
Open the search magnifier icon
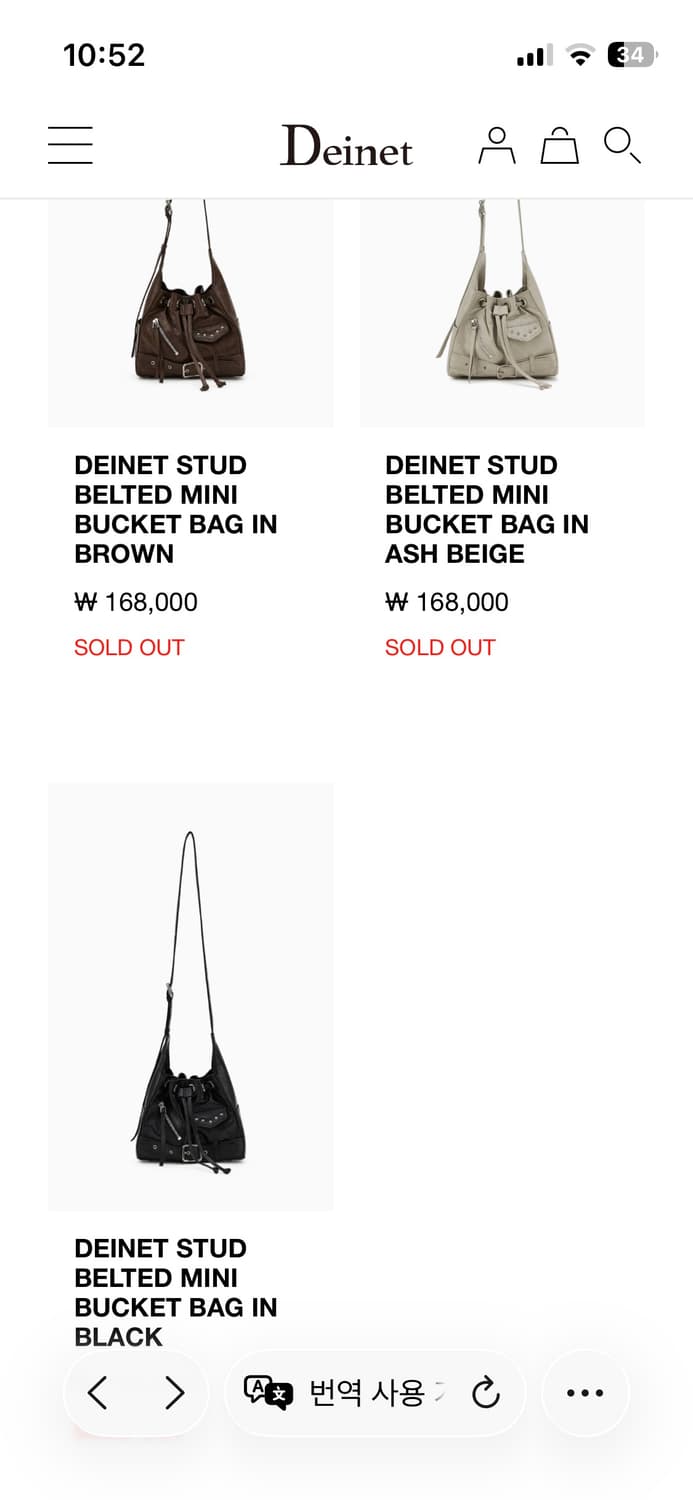click(x=622, y=145)
